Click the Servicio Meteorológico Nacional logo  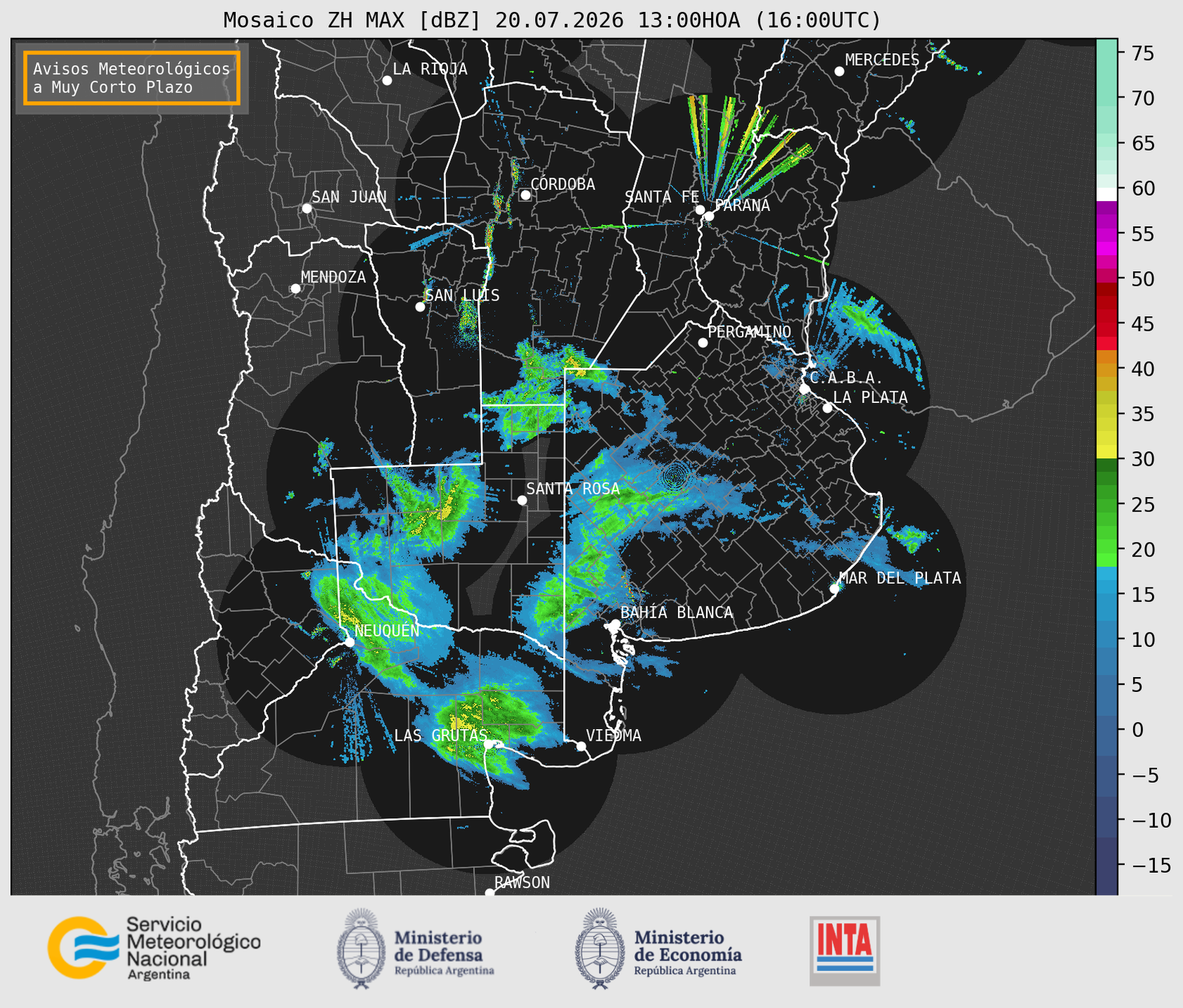coord(154,948)
